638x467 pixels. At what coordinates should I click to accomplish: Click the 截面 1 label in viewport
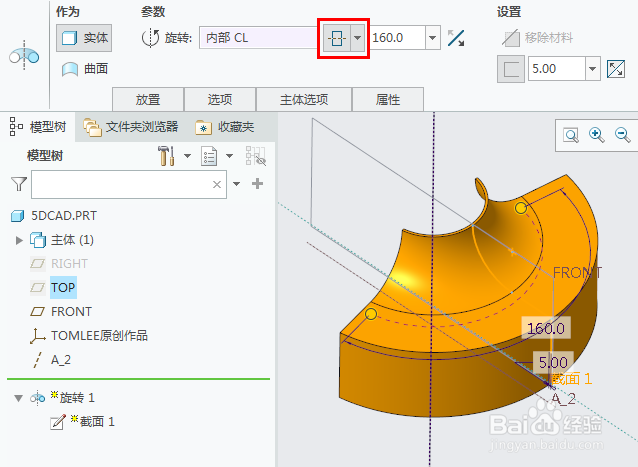571,379
